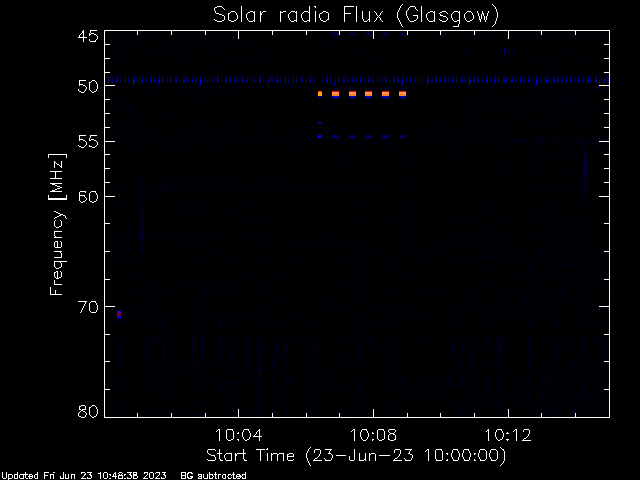The image size is (640, 480).
Task: Click the x-axis label "Start Time (23-Jun-23 10:00:00)"
Action: [x=356, y=455]
